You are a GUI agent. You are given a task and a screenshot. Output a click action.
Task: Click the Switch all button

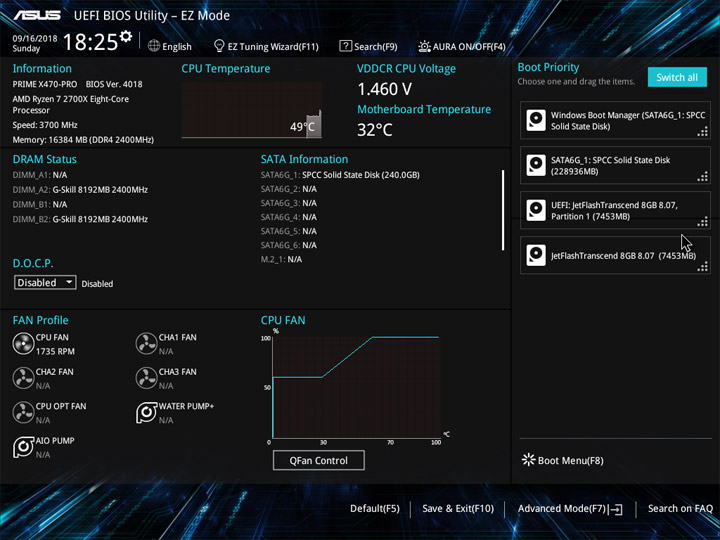point(677,77)
